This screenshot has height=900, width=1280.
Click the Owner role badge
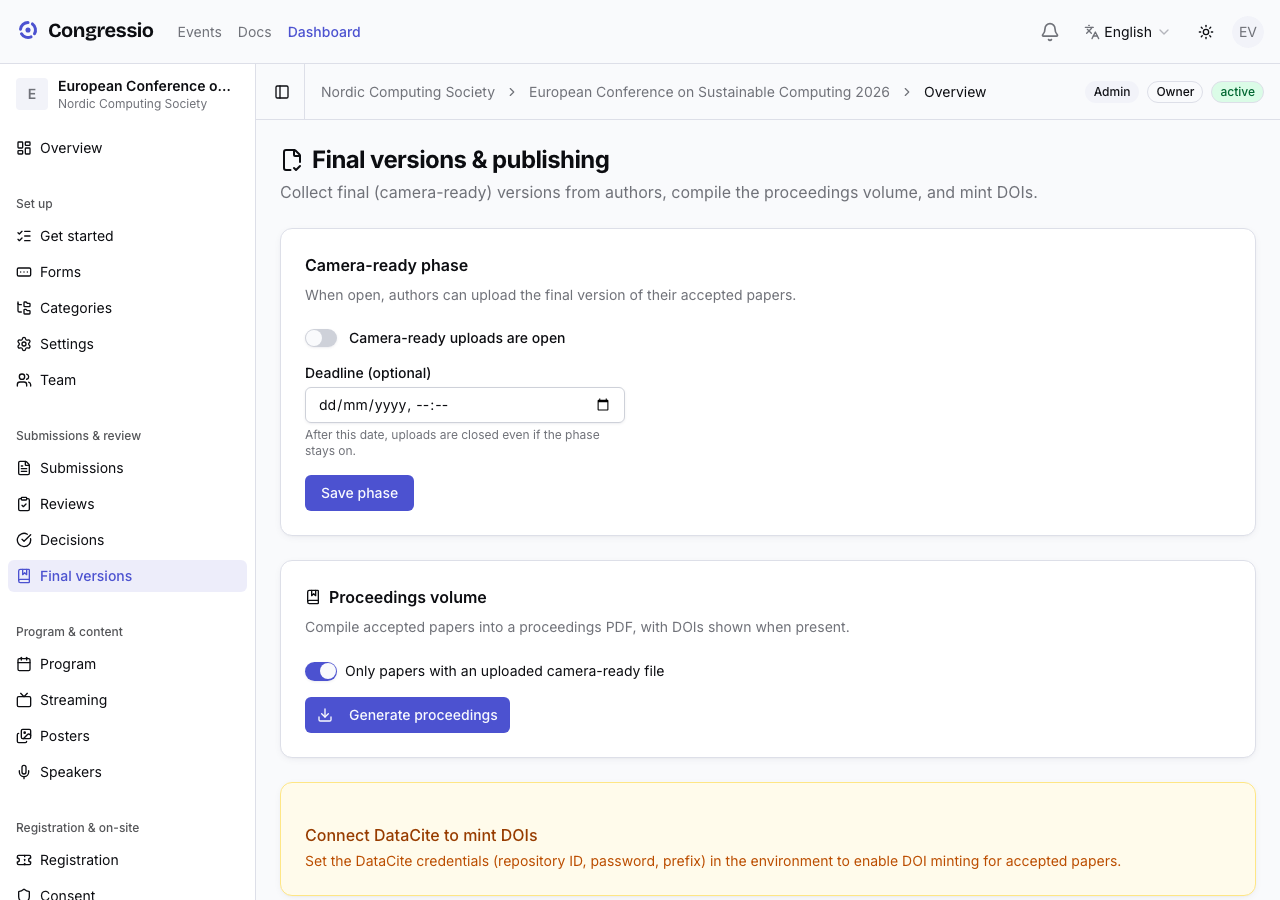(1175, 92)
